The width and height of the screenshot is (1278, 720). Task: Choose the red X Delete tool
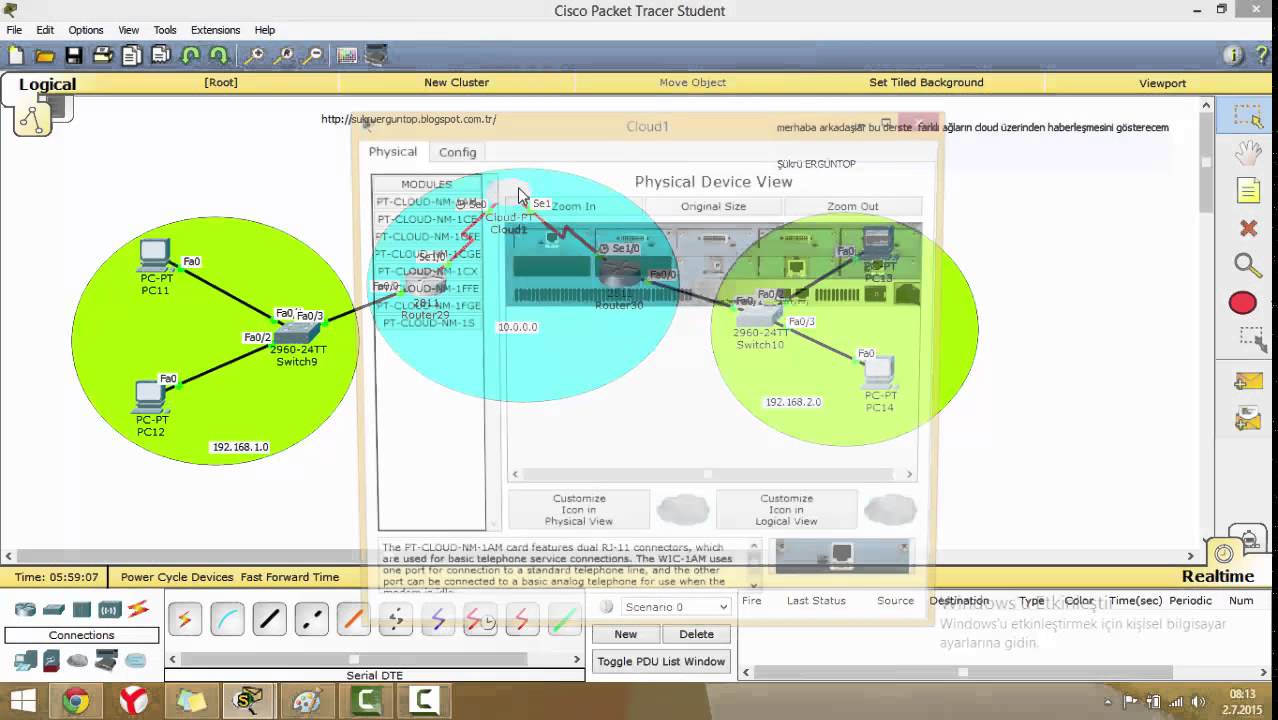pos(1247,228)
